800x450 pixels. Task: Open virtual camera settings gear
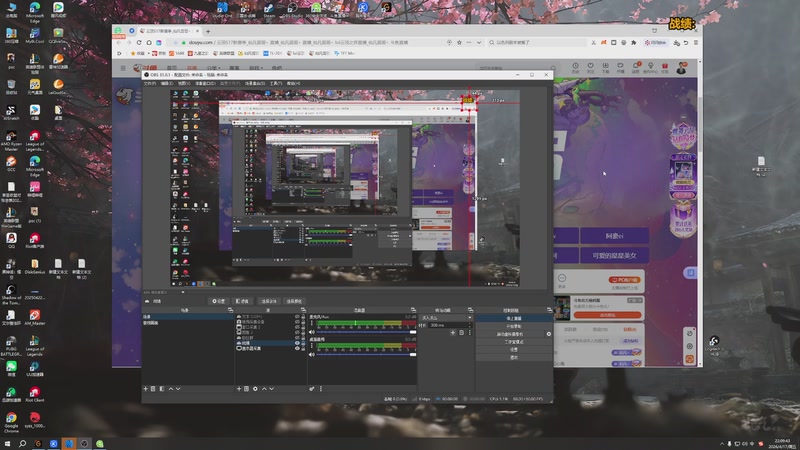[x=549, y=334]
